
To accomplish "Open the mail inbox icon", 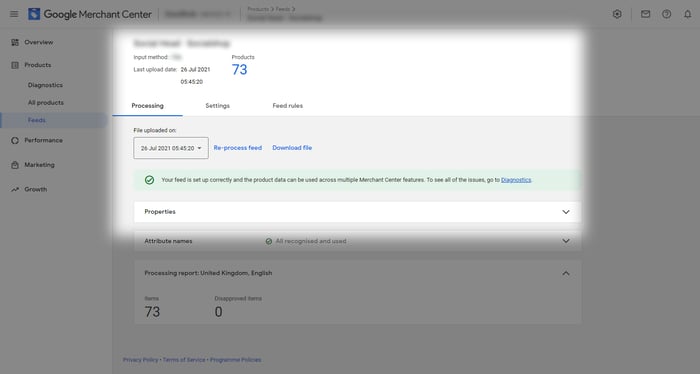I will pos(646,14).
